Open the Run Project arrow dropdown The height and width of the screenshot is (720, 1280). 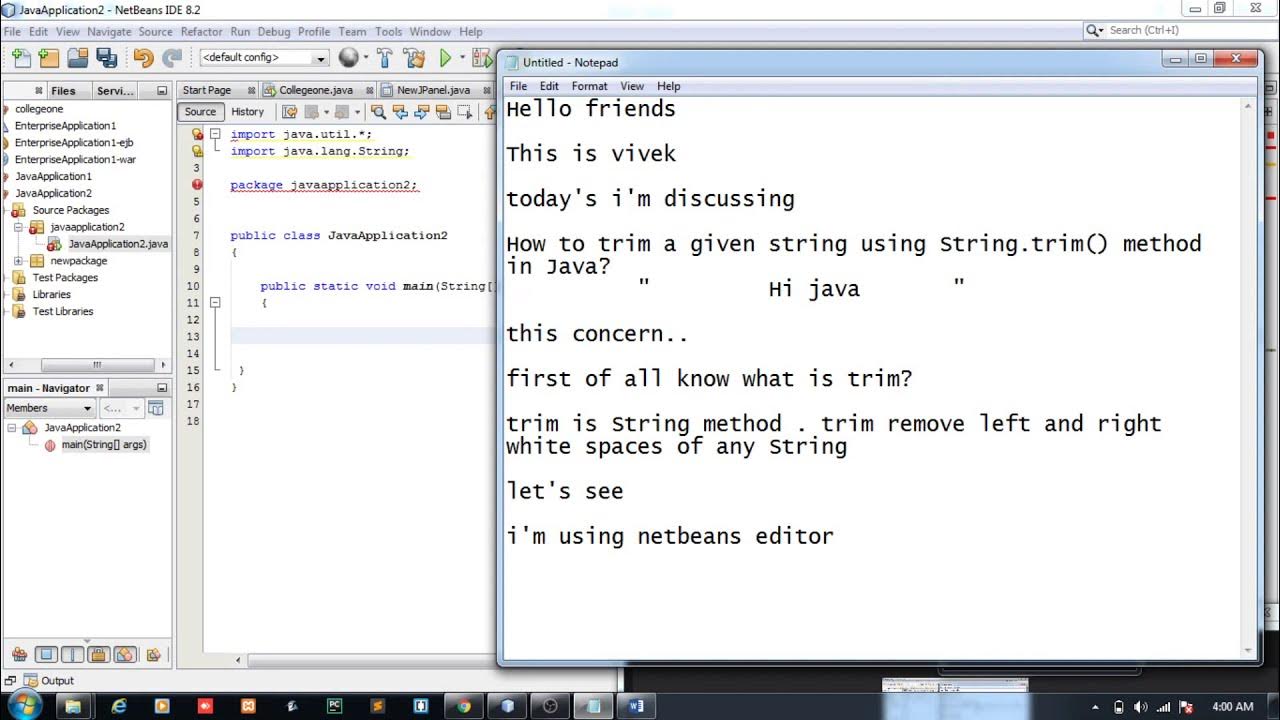click(x=462, y=58)
